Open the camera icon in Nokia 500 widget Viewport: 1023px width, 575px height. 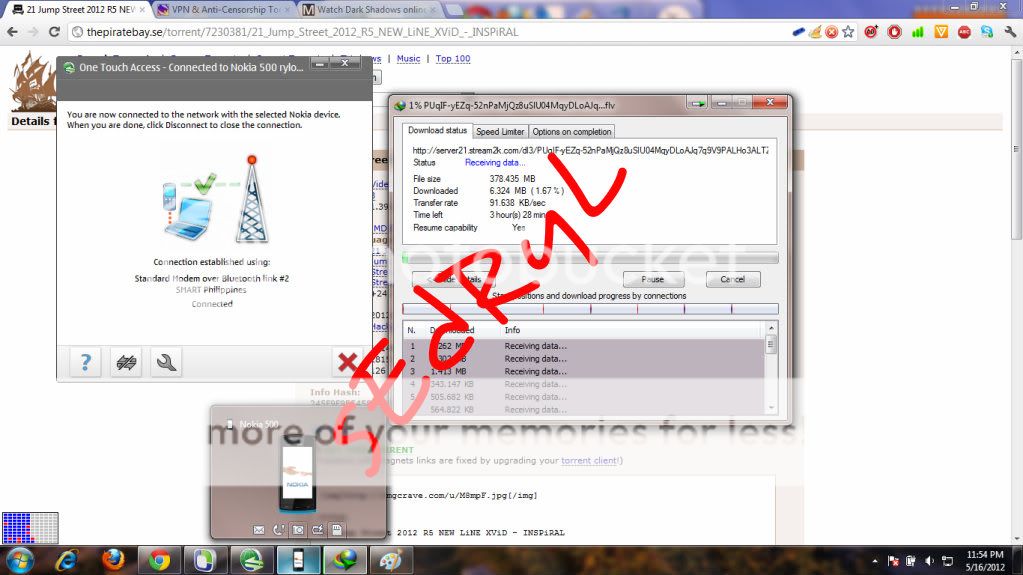[297, 529]
